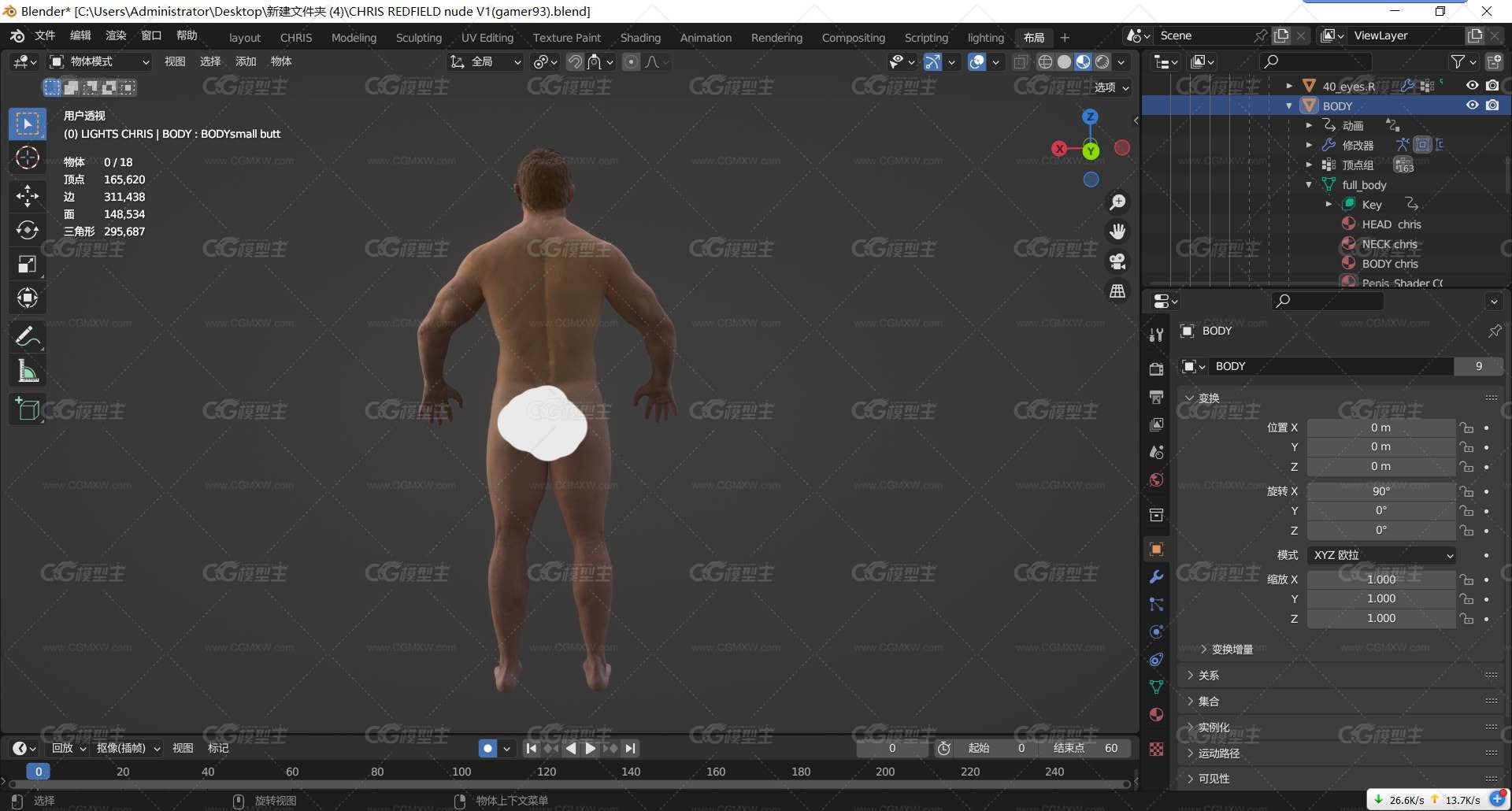
Task: Click the viewport zoom magnifier icon
Action: tap(1117, 202)
